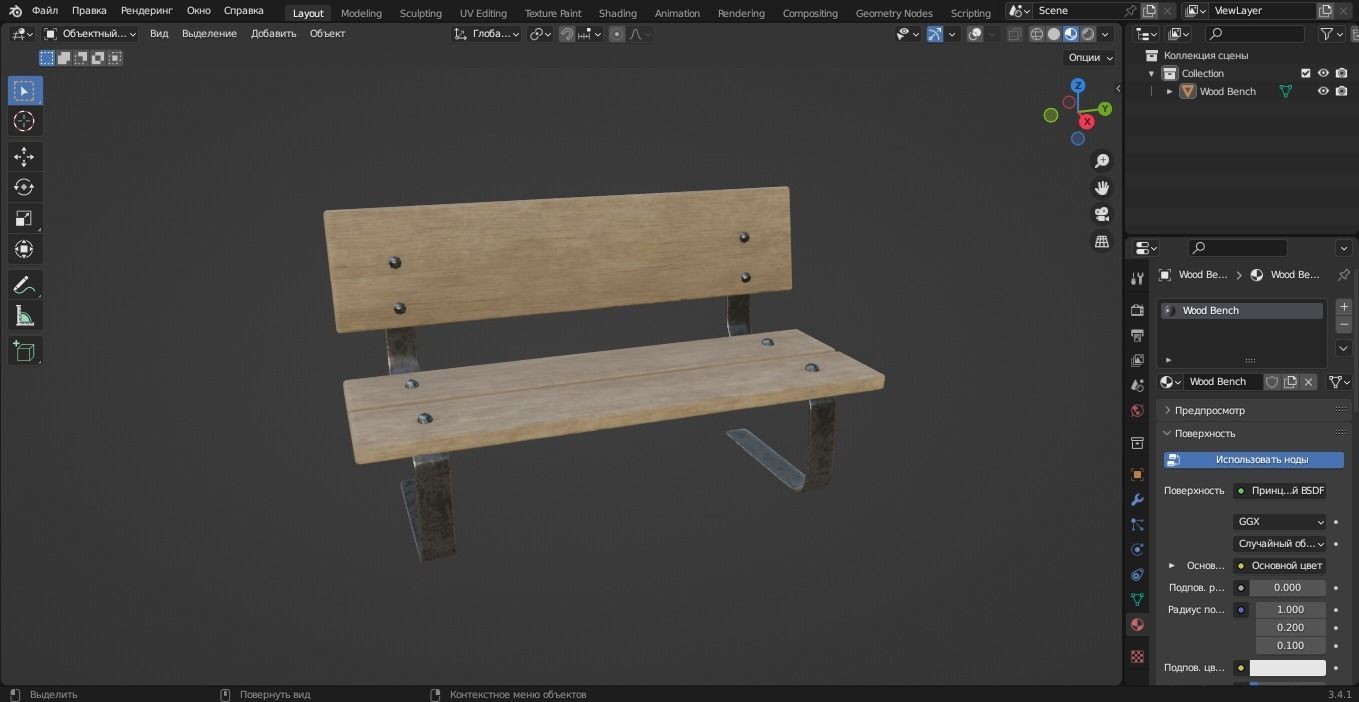Click the Blender logo icon

point(15,11)
